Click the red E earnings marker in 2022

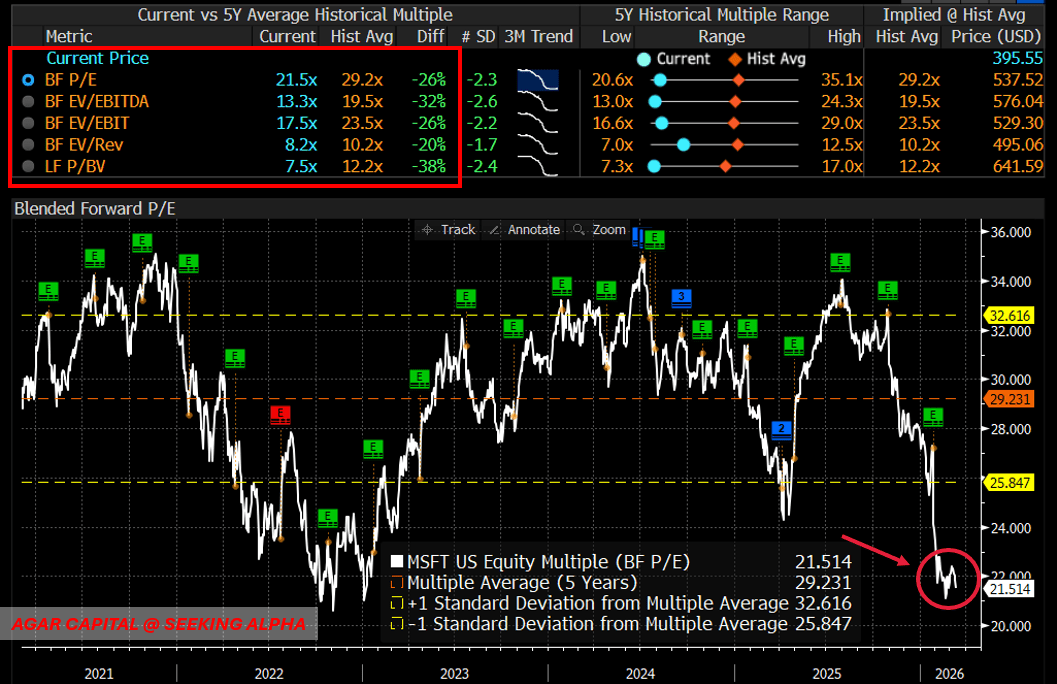coord(281,415)
